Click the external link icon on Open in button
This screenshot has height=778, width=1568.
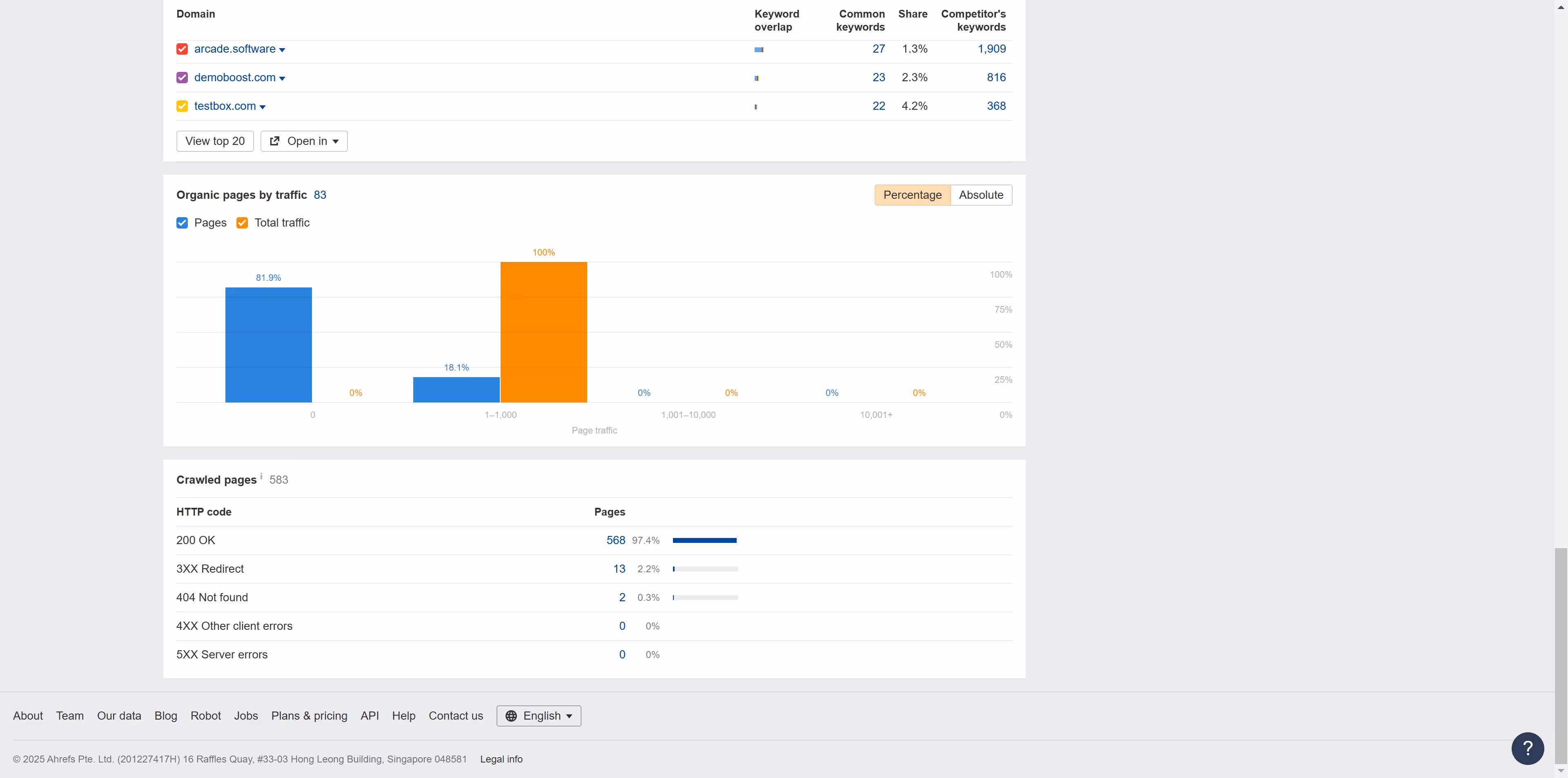[x=275, y=140]
